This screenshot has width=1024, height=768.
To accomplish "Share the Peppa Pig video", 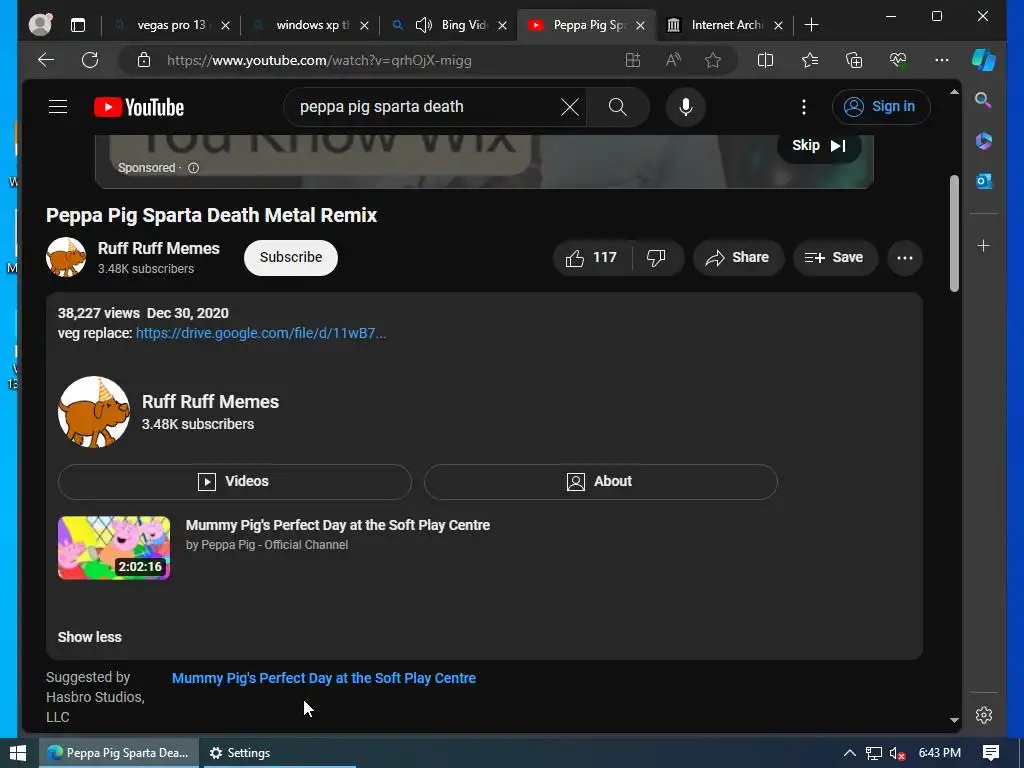I will pyautogui.click(x=737, y=257).
